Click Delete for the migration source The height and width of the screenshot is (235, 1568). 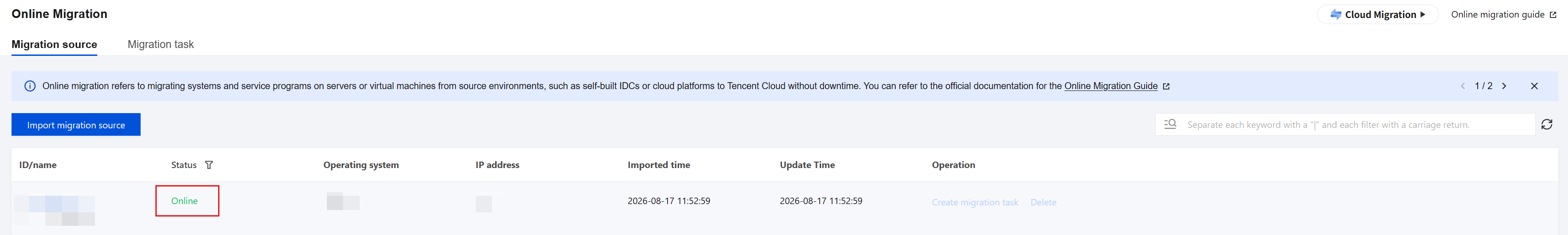click(1043, 203)
